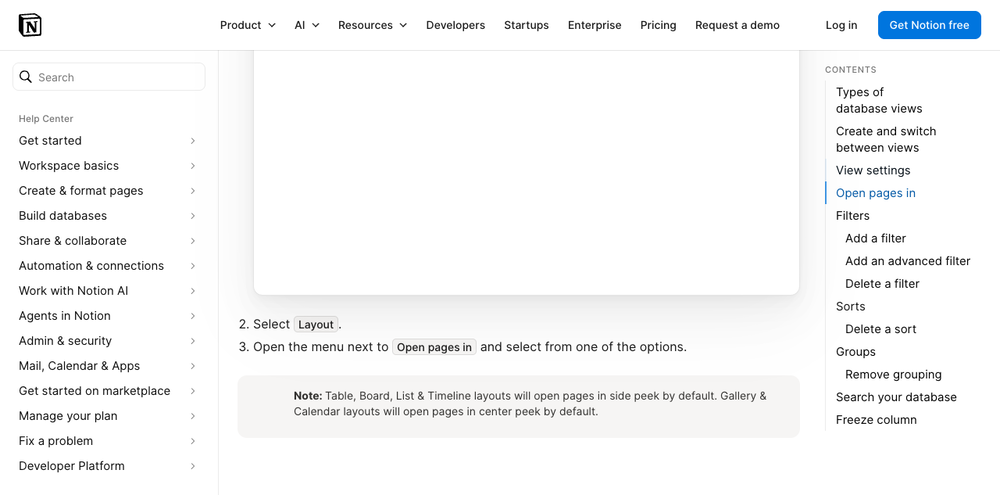The width and height of the screenshot is (1000, 495).
Task: Click the Layout inline label
Action: pos(316,324)
